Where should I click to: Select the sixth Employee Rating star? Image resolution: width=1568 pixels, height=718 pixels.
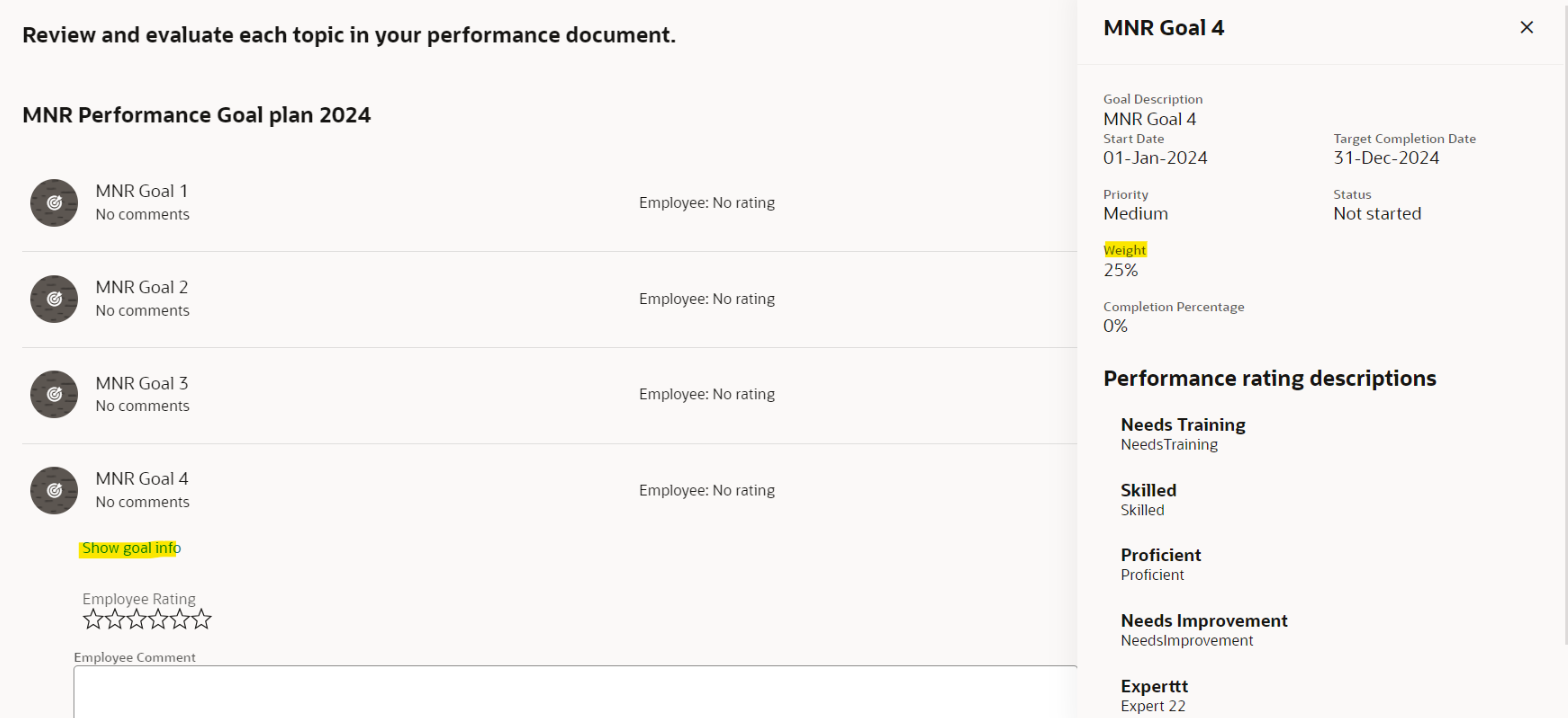(x=201, y=620)
